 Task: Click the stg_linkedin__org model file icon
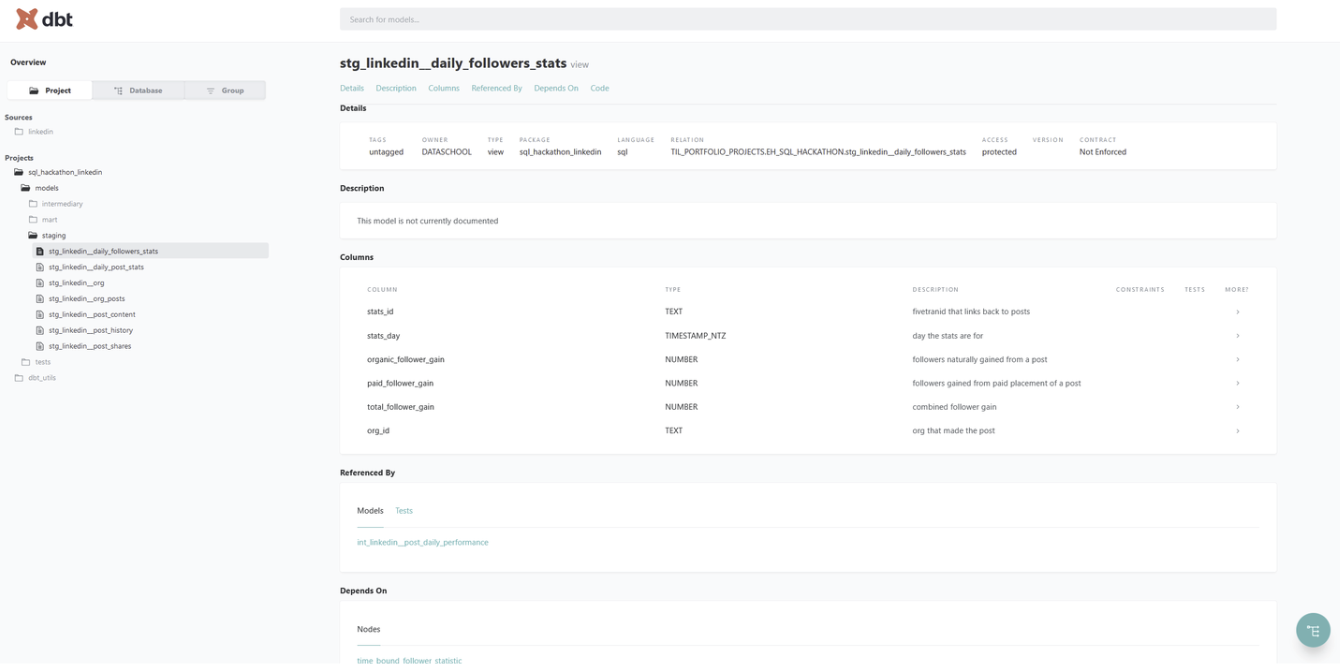coord(40,283)
